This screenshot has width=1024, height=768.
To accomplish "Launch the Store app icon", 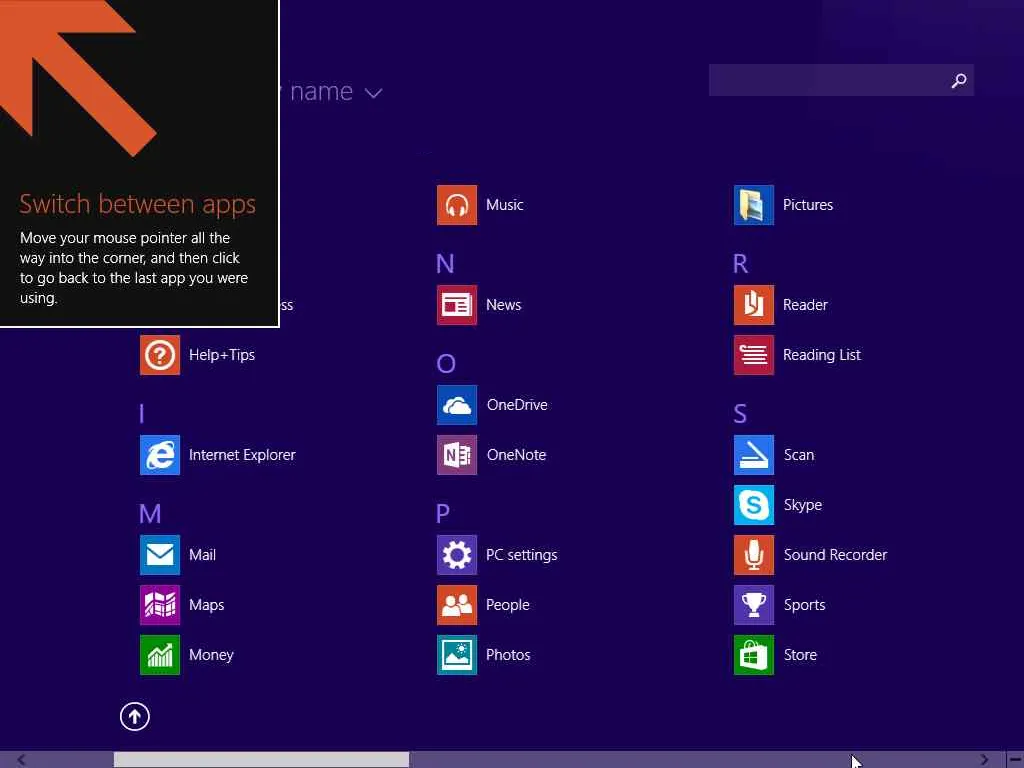I will pos(754,655).
